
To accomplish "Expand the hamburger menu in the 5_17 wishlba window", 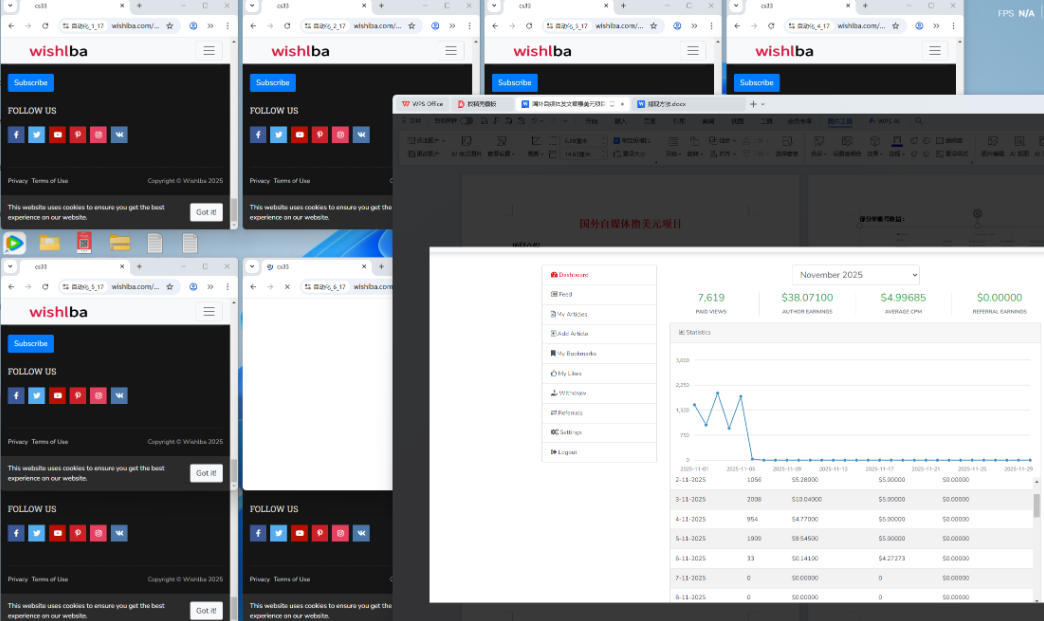I will pyautogui.click(x=209, y=312).
